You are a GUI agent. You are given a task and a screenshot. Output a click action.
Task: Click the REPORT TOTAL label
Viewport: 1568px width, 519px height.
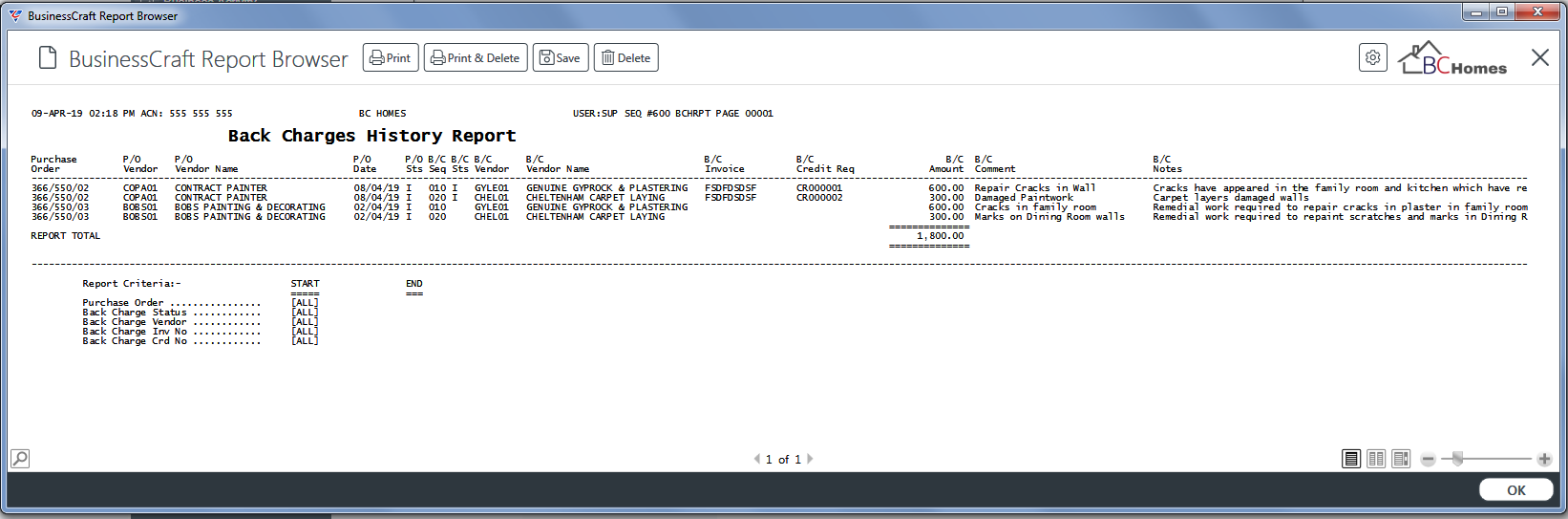tap(65, 236)
